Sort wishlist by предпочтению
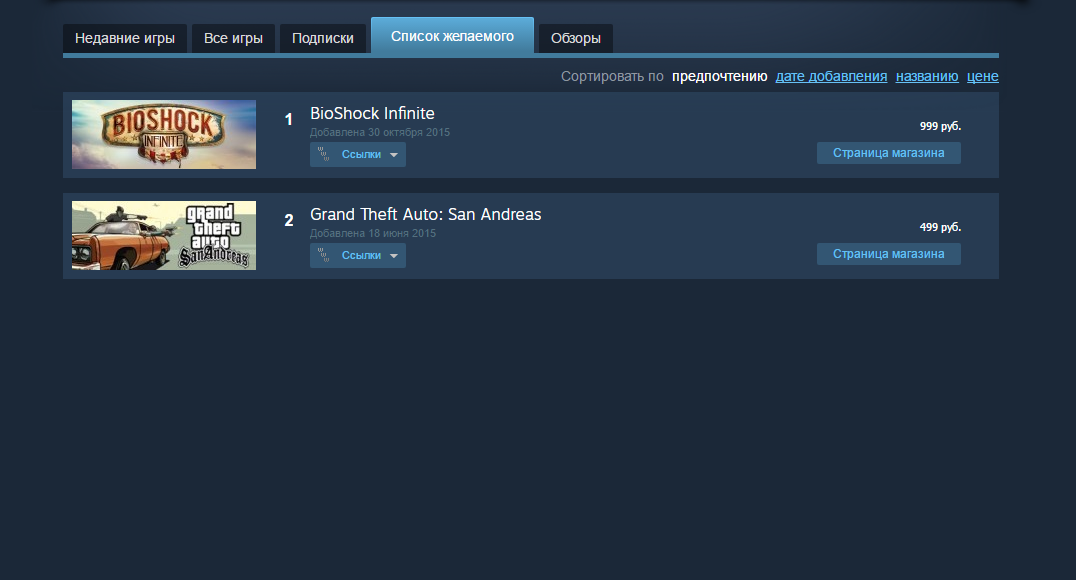Image resolution: width=1076 pixels, height=580 pixels. click(x=719, y=76)
